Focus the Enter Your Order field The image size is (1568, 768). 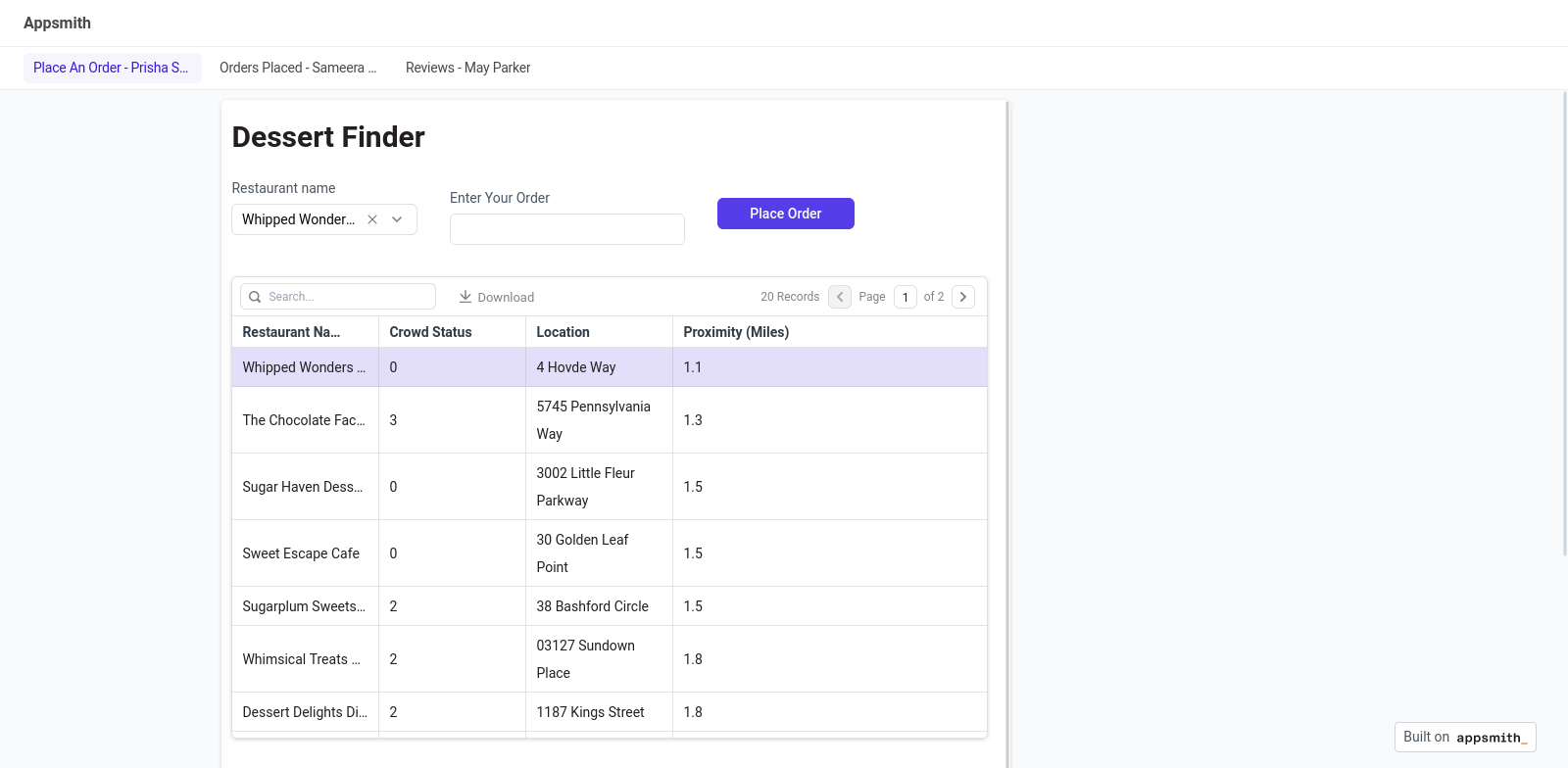[566, 229]
